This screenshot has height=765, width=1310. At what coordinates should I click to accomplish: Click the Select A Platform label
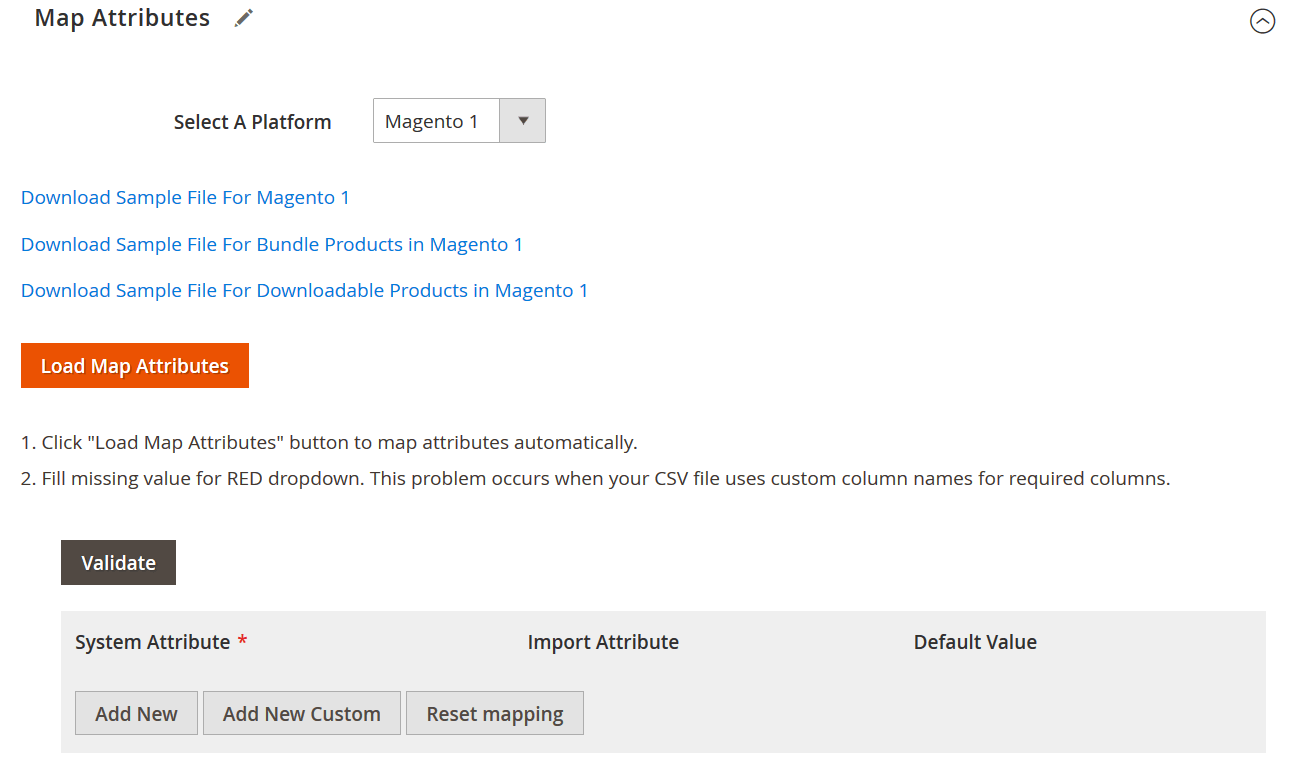(x=252, y=121)
